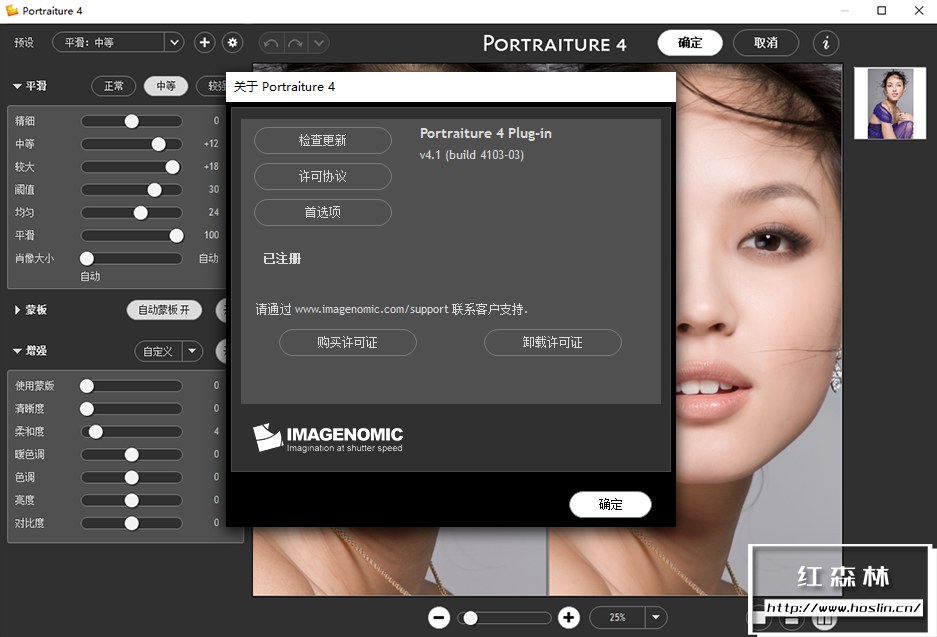Click the Portraiture 4 title bar icon
The width and height of the screenshot is (937, 637).
click(11, 10)
